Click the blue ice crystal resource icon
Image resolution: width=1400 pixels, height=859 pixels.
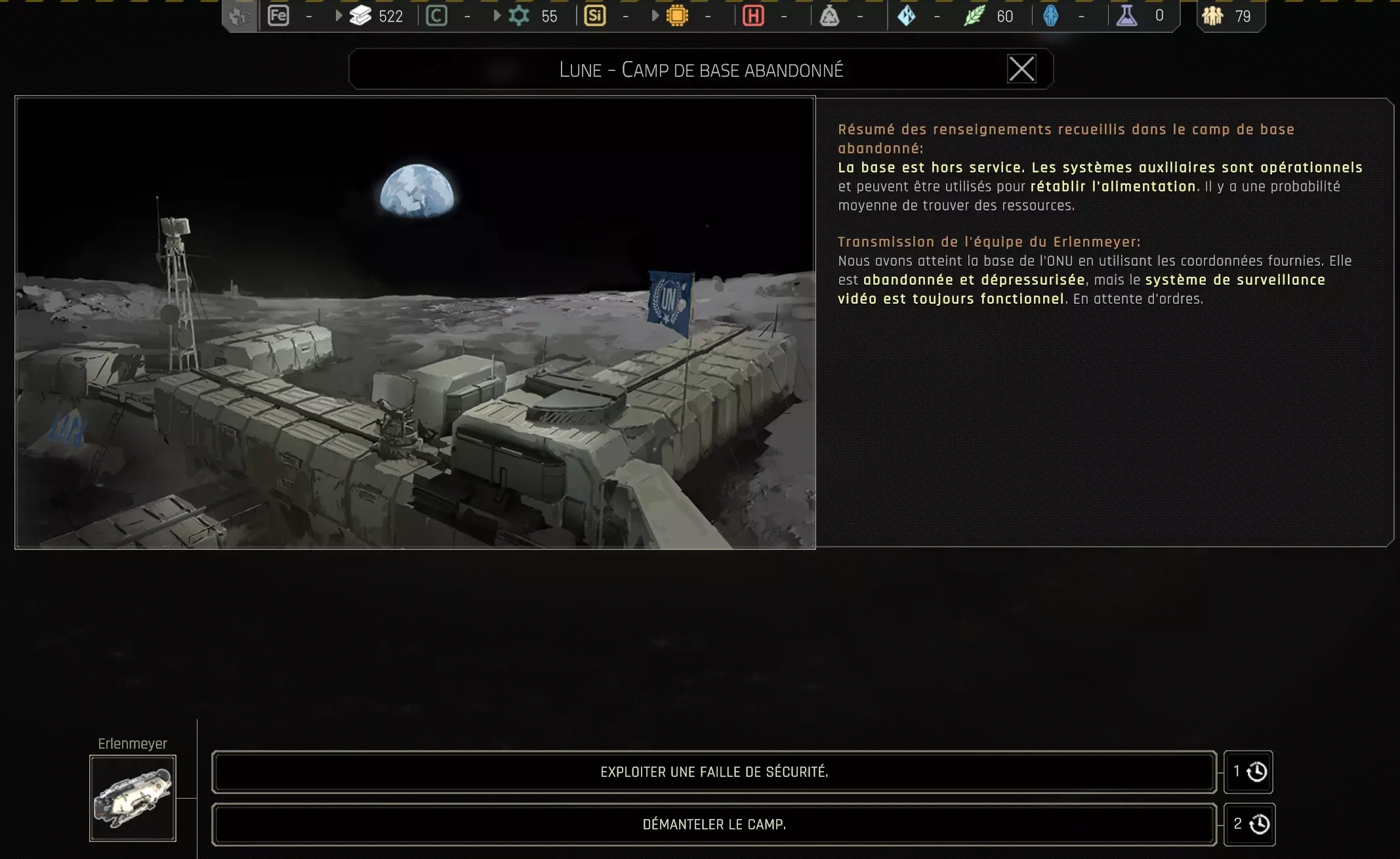907,16
